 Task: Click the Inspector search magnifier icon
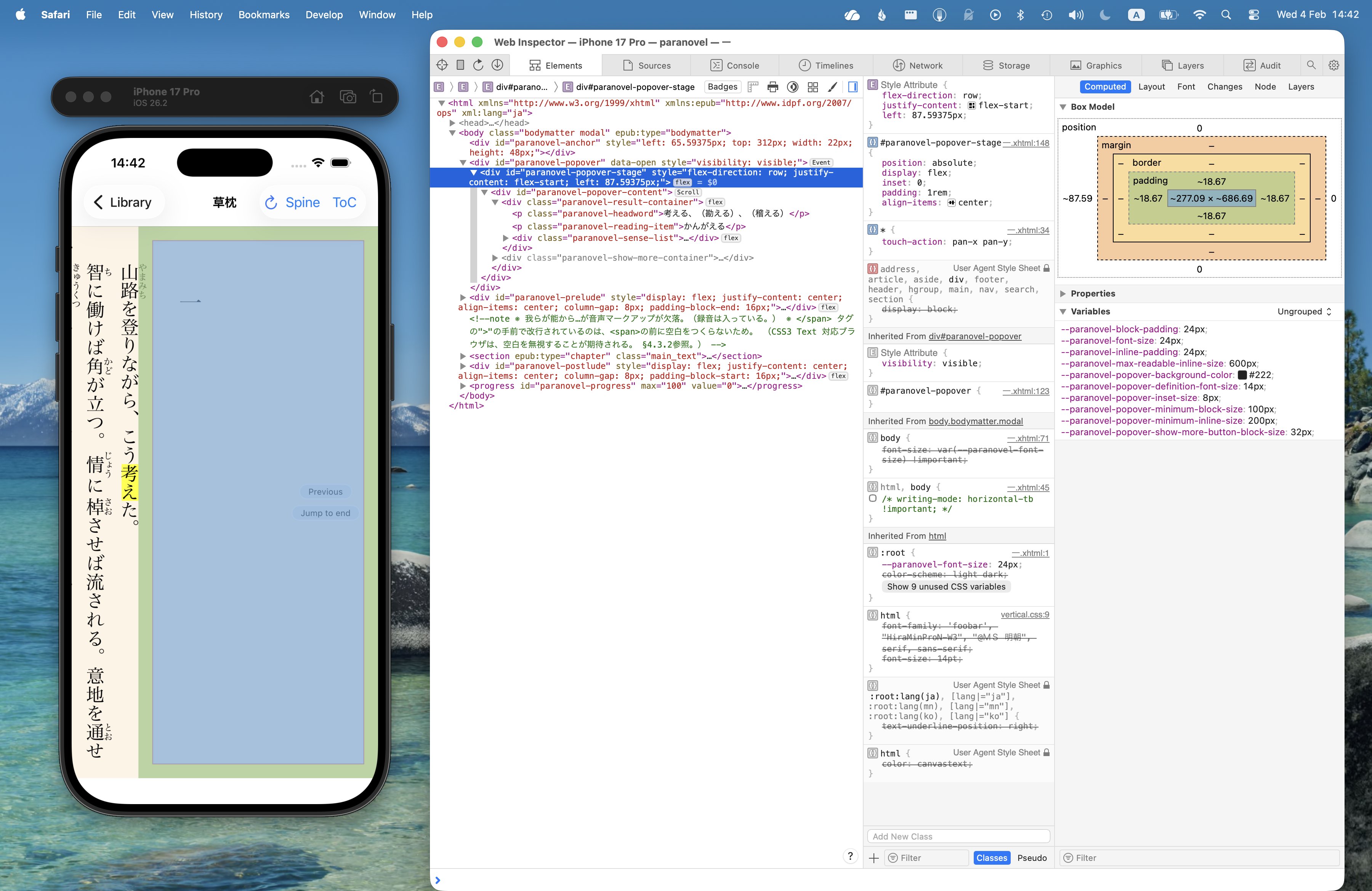pos(1311,65)
